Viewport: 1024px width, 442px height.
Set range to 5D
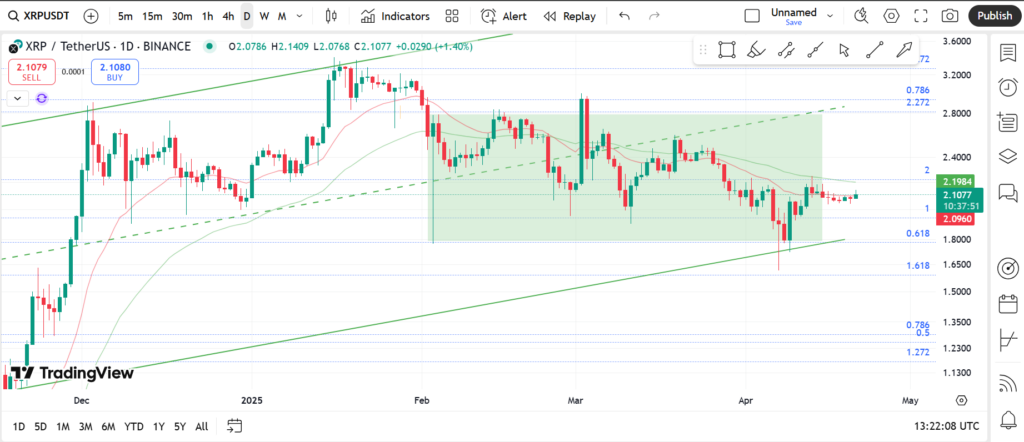40,426
